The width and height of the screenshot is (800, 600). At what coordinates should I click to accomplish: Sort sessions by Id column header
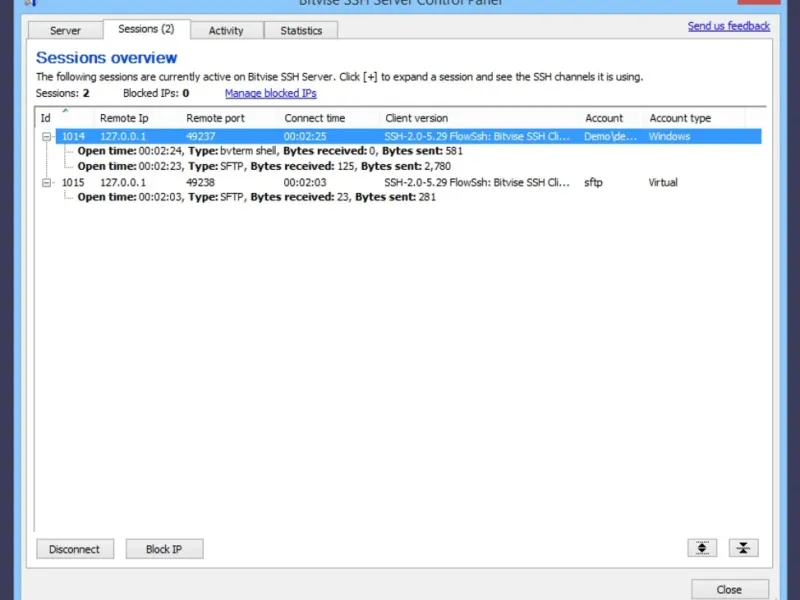click(x=64, y=118)
